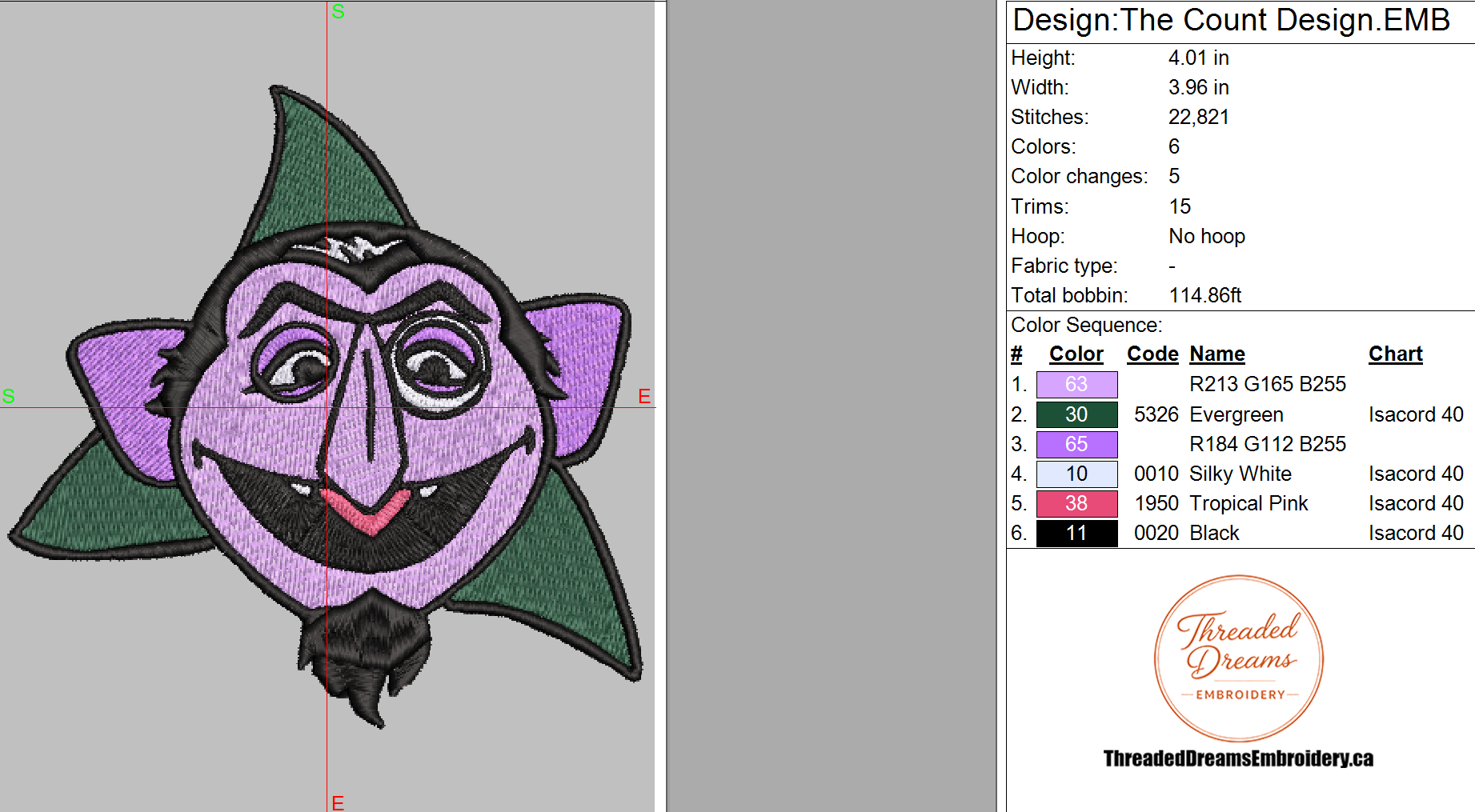This screenshot has height=812, width=1475.
Task: Click thread code 1950
Action: tap(1156, 503)
